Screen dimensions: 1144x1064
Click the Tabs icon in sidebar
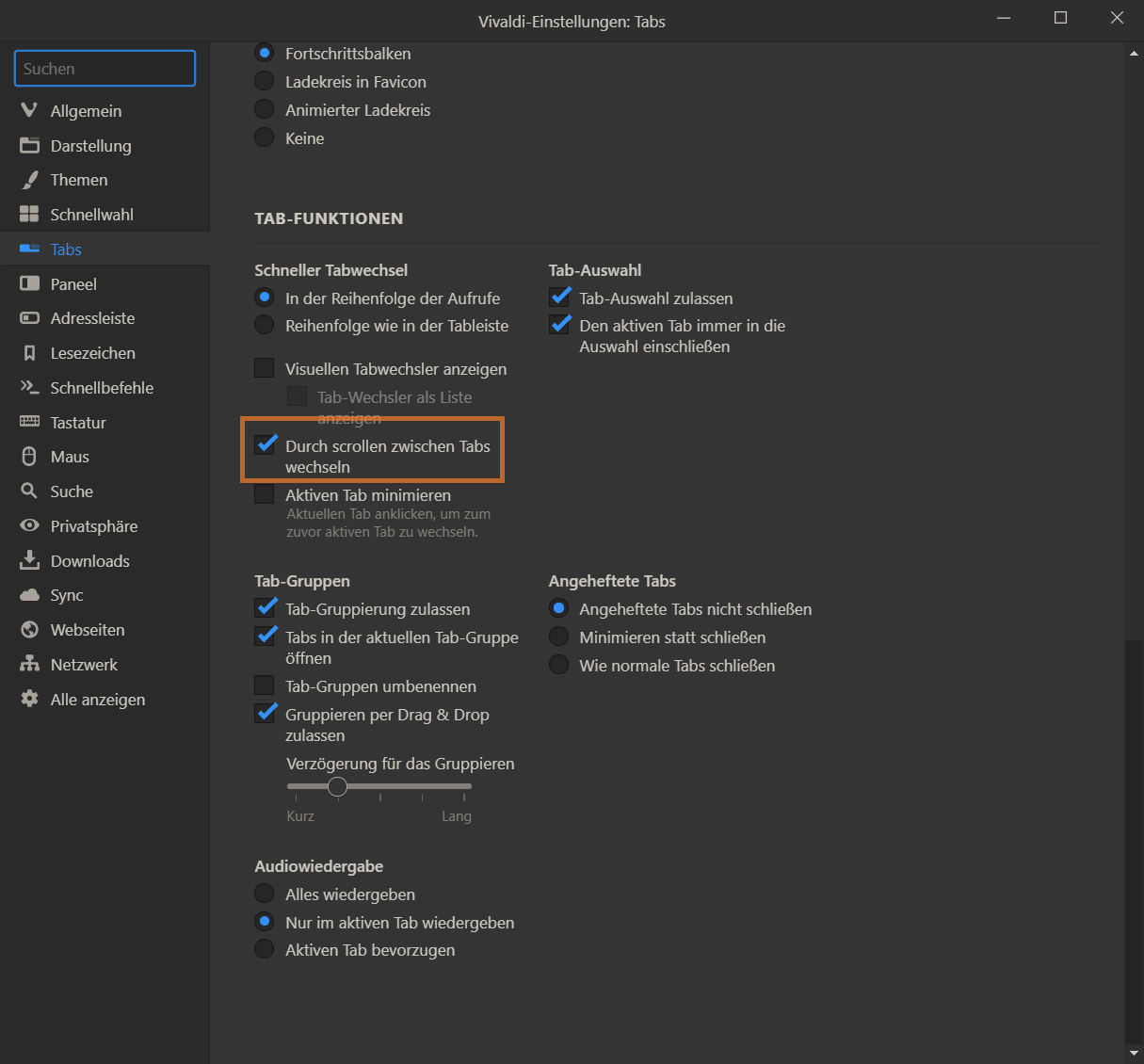(x=29, y=249)
